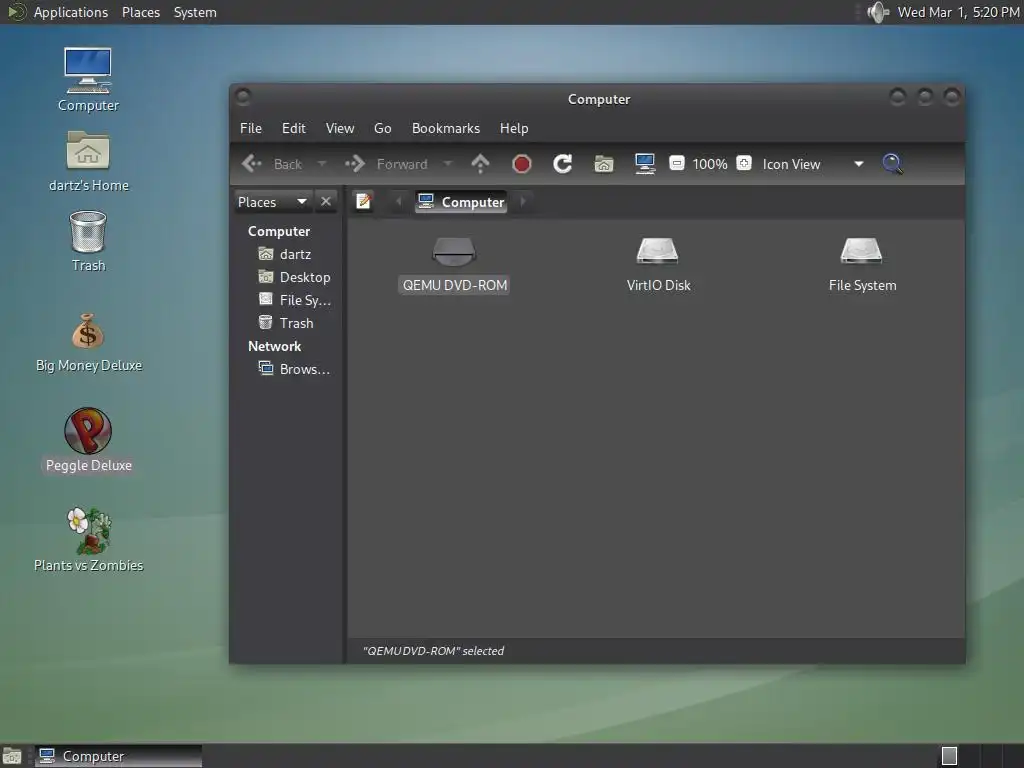Image resolution: width=1024 pixels, height=768 pixels.
Task: Select the Trash desktop icon
Action: (x=88, y=241)
